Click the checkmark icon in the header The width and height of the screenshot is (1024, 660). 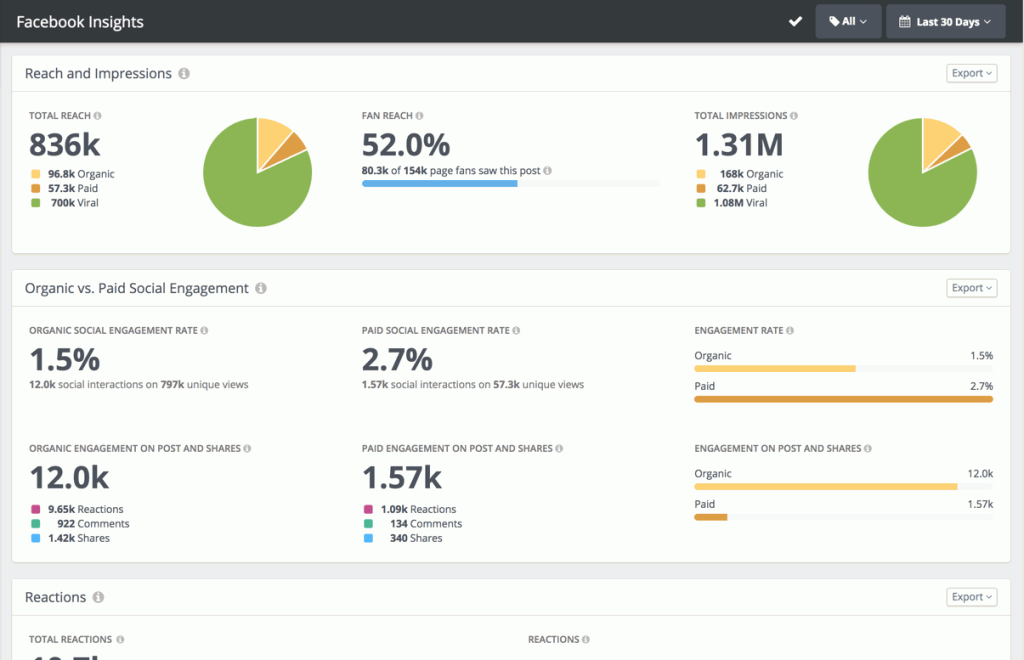[x=795, y=22]
